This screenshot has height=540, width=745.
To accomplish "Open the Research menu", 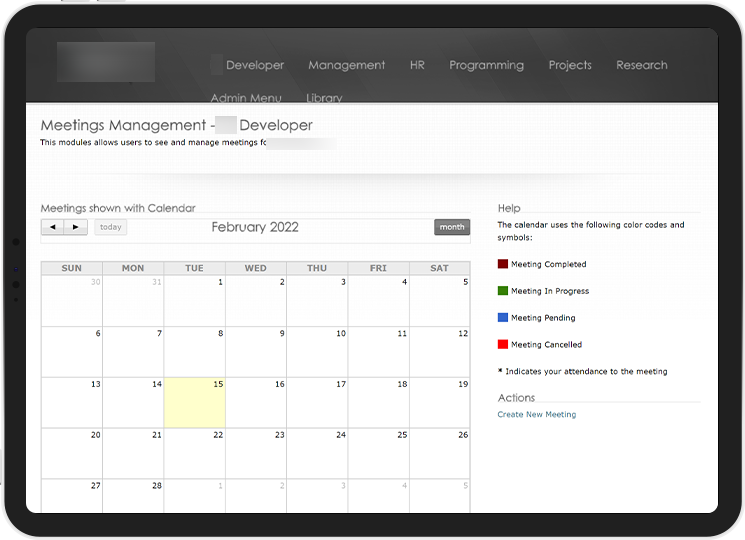I will tap(642, 65).
